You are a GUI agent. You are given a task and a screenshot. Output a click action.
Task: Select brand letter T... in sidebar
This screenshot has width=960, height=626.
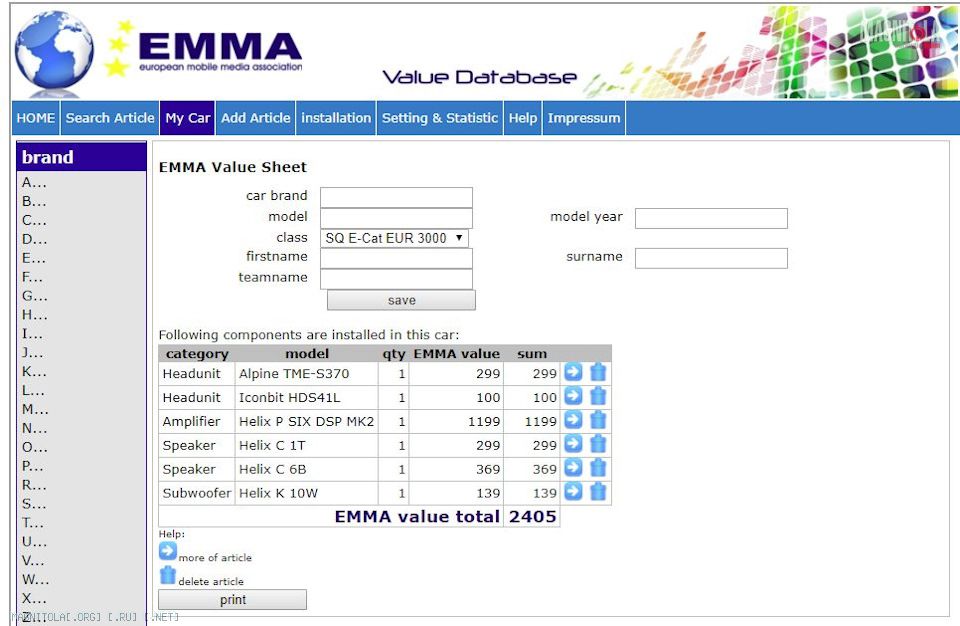pyautogui.click(x=33, y=523)
